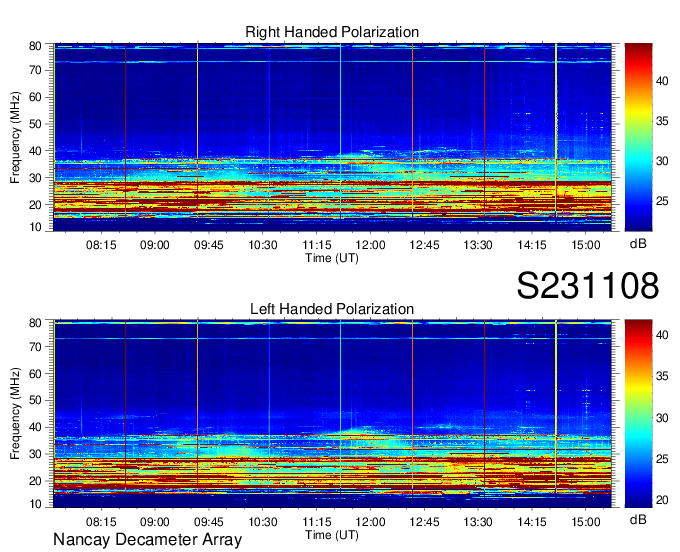
Task: Click the 'Nancay Decameter Array' caption
Action: point(147,540)
